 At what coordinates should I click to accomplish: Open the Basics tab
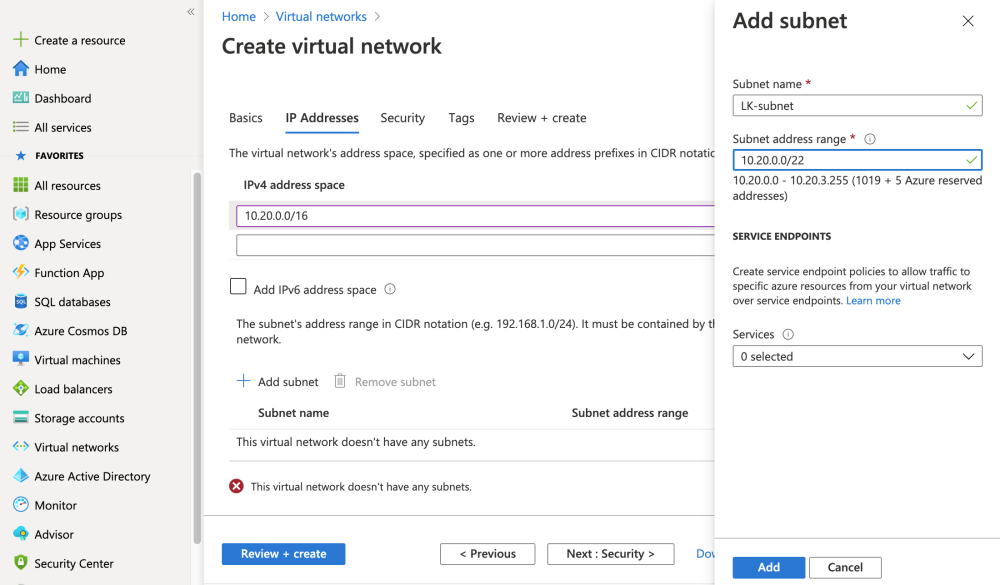click(246, 118)
